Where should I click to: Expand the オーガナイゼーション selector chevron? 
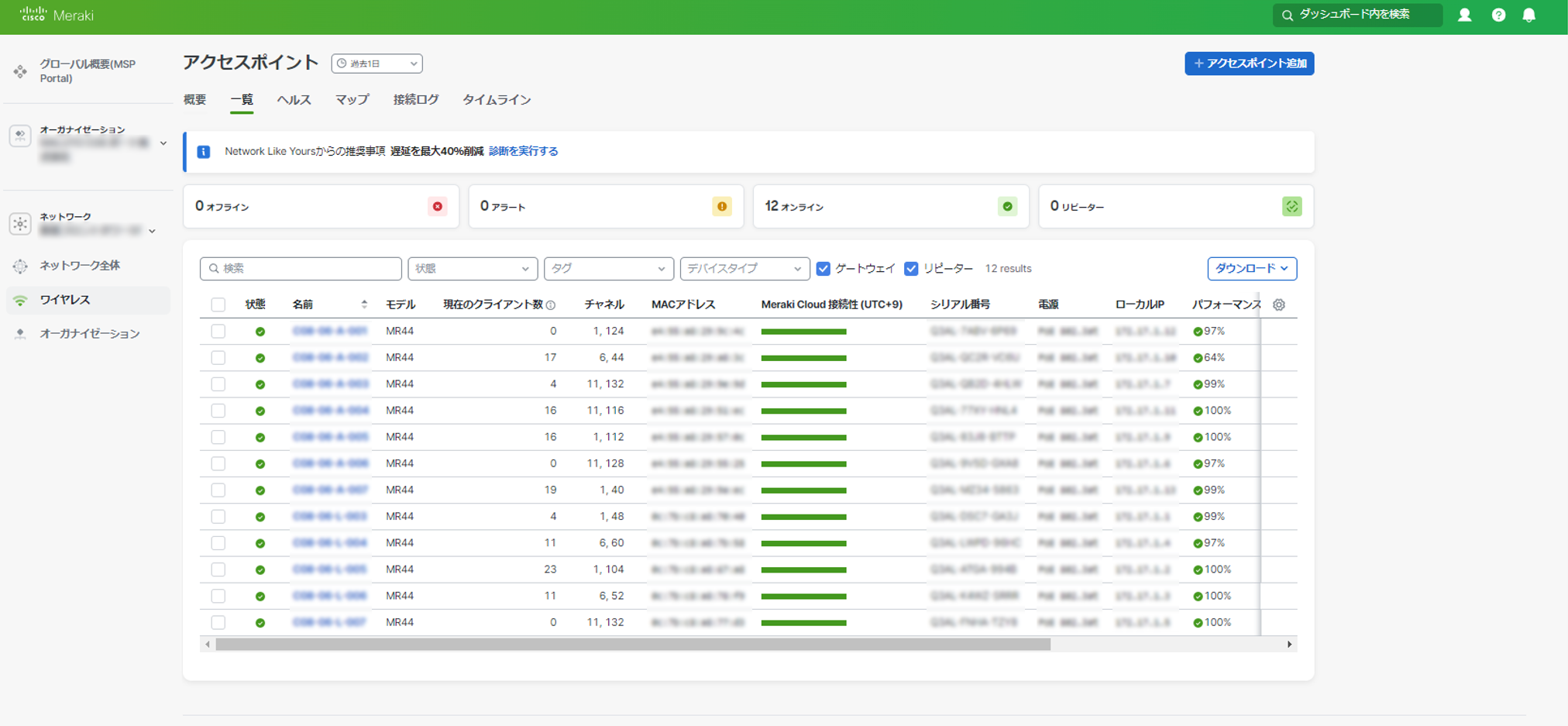(163, 143)
